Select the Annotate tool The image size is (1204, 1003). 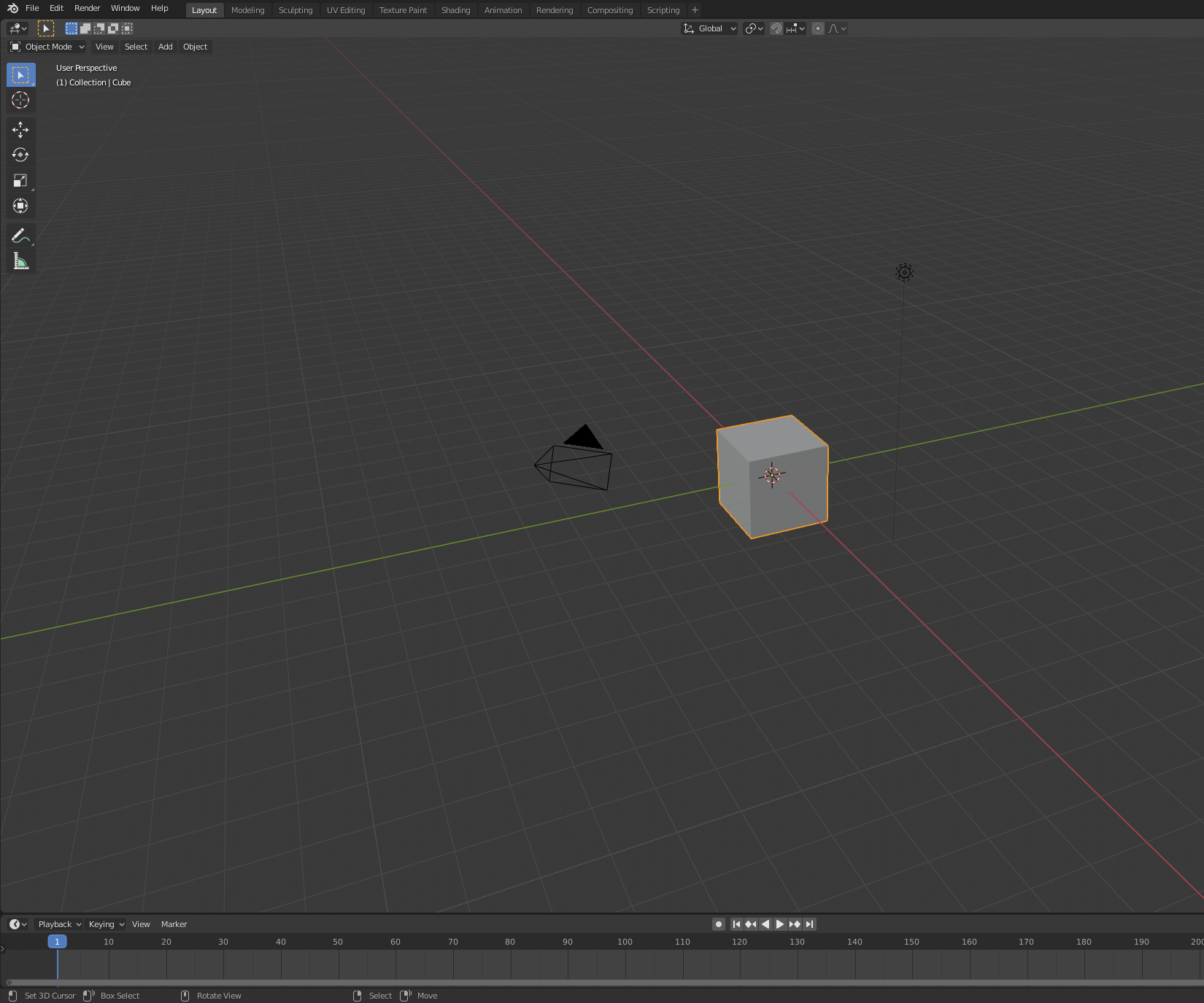pyautogui.click(x=20, y=235)
